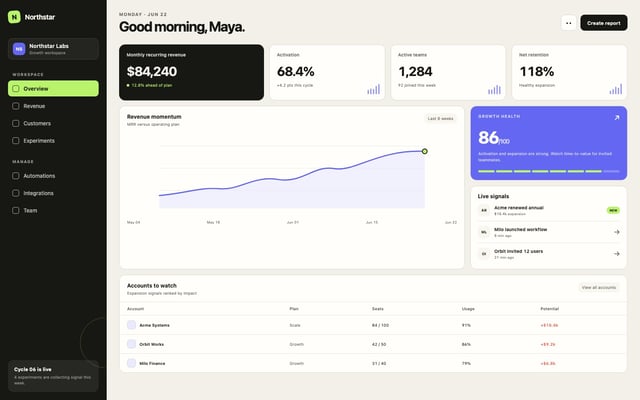Image resolution: width=640 pixels, height=400 pixels.
Task: Click the Acme Systems account name
Action: (154, 325)
